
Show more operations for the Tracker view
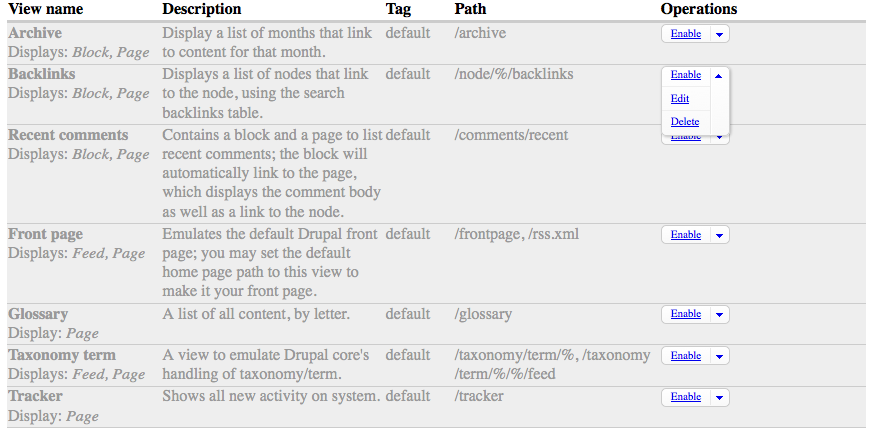point(719,397)
